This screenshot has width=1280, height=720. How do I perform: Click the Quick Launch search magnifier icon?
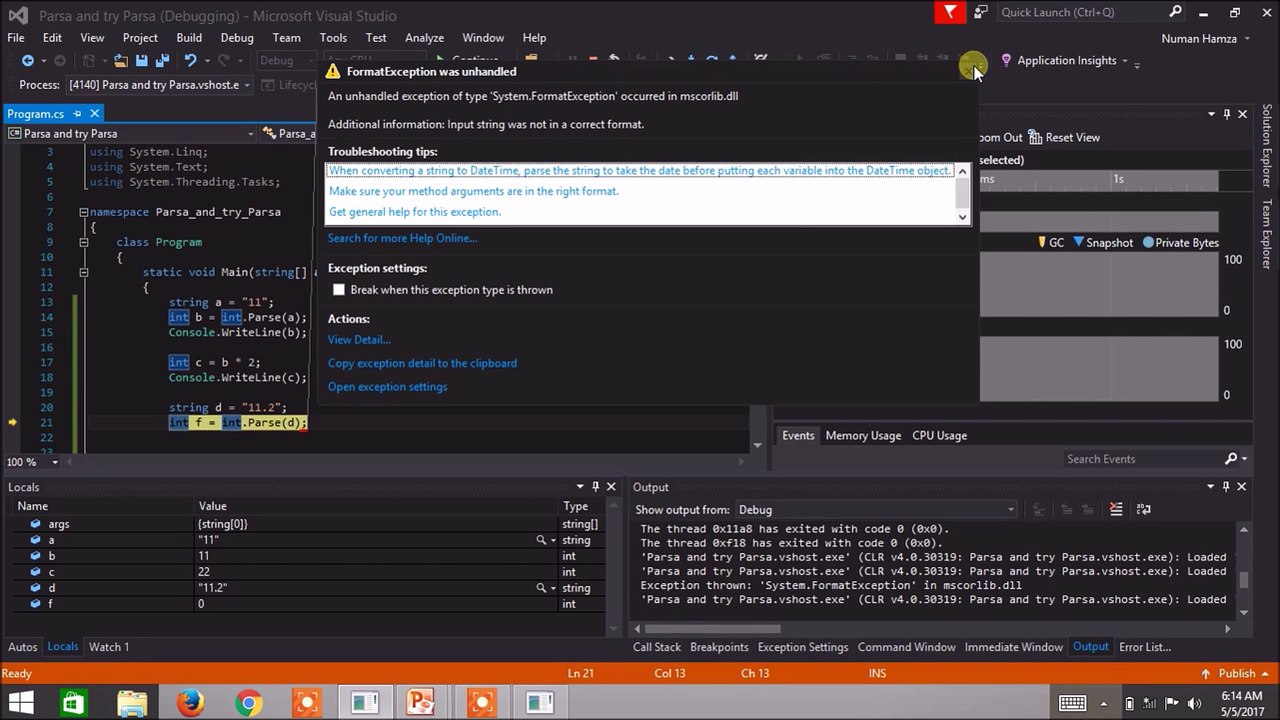1176,12
